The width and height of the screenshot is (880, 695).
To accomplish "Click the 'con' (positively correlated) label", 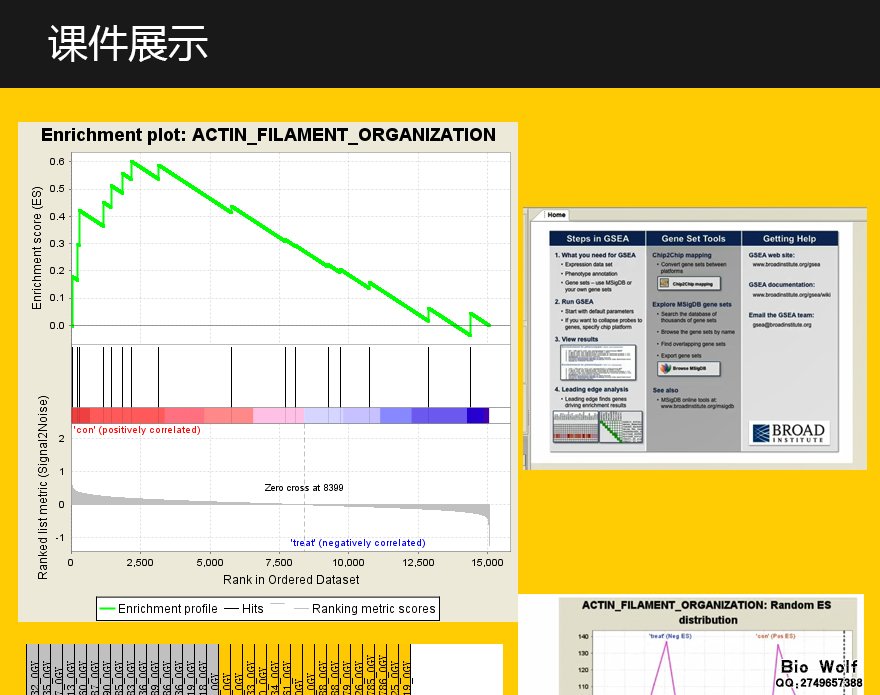I will click(x=136, y=430).
